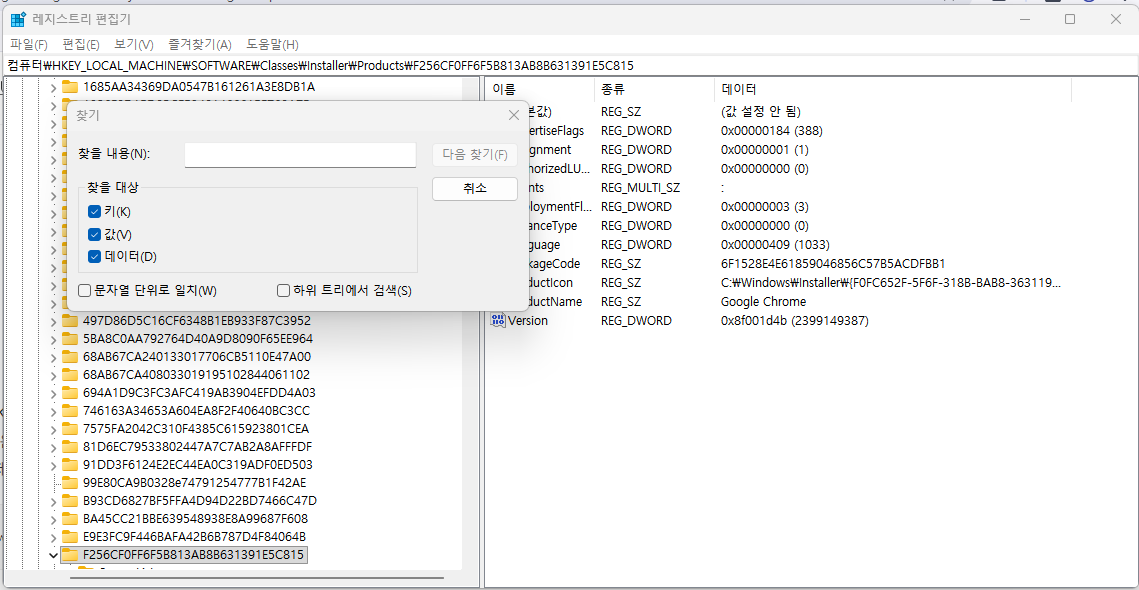
Task: Click the registry path address bar
Action: pos(570,65)
